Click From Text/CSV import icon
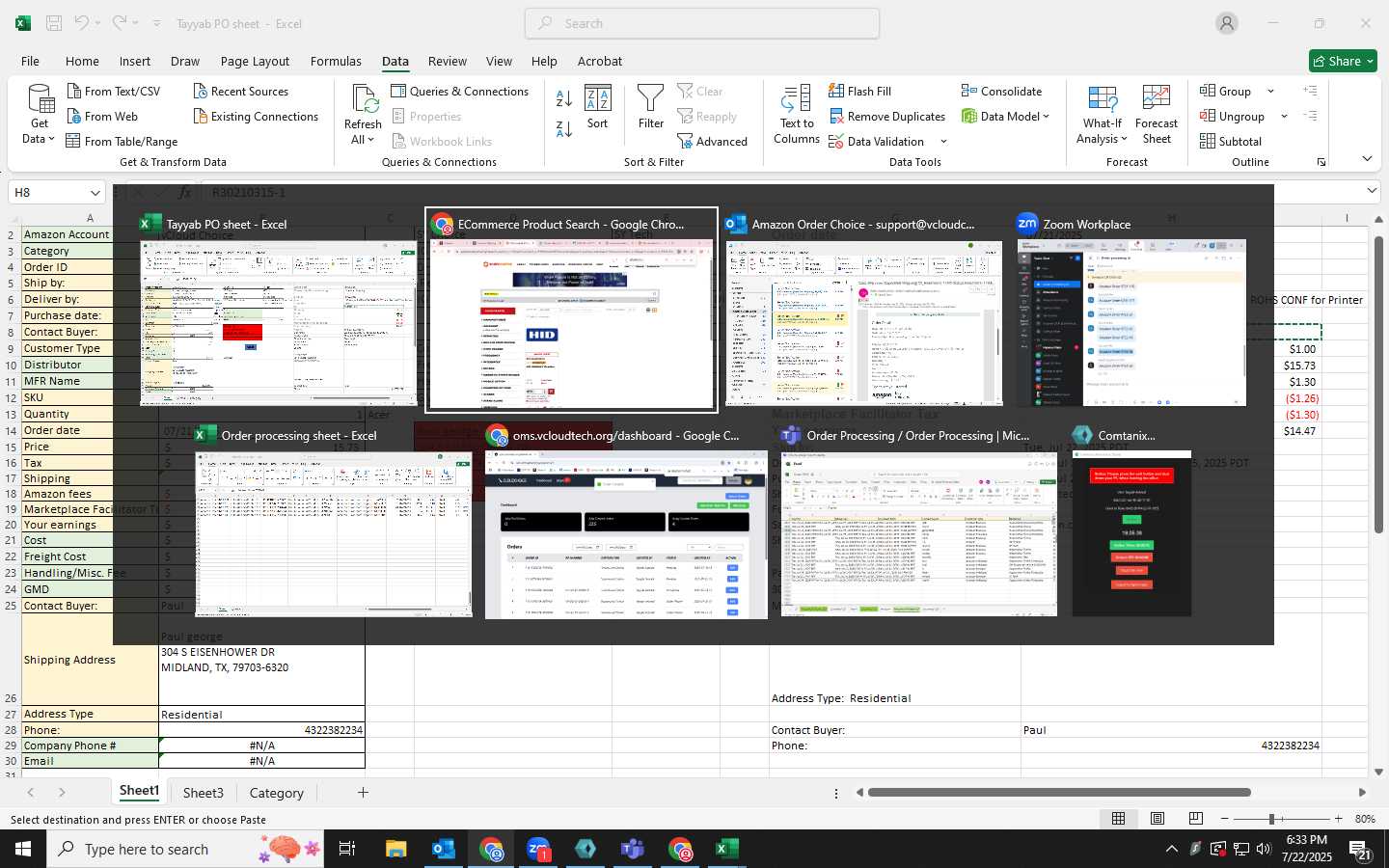The height and width of the screenshot is (868, 1389). point(74,91)
